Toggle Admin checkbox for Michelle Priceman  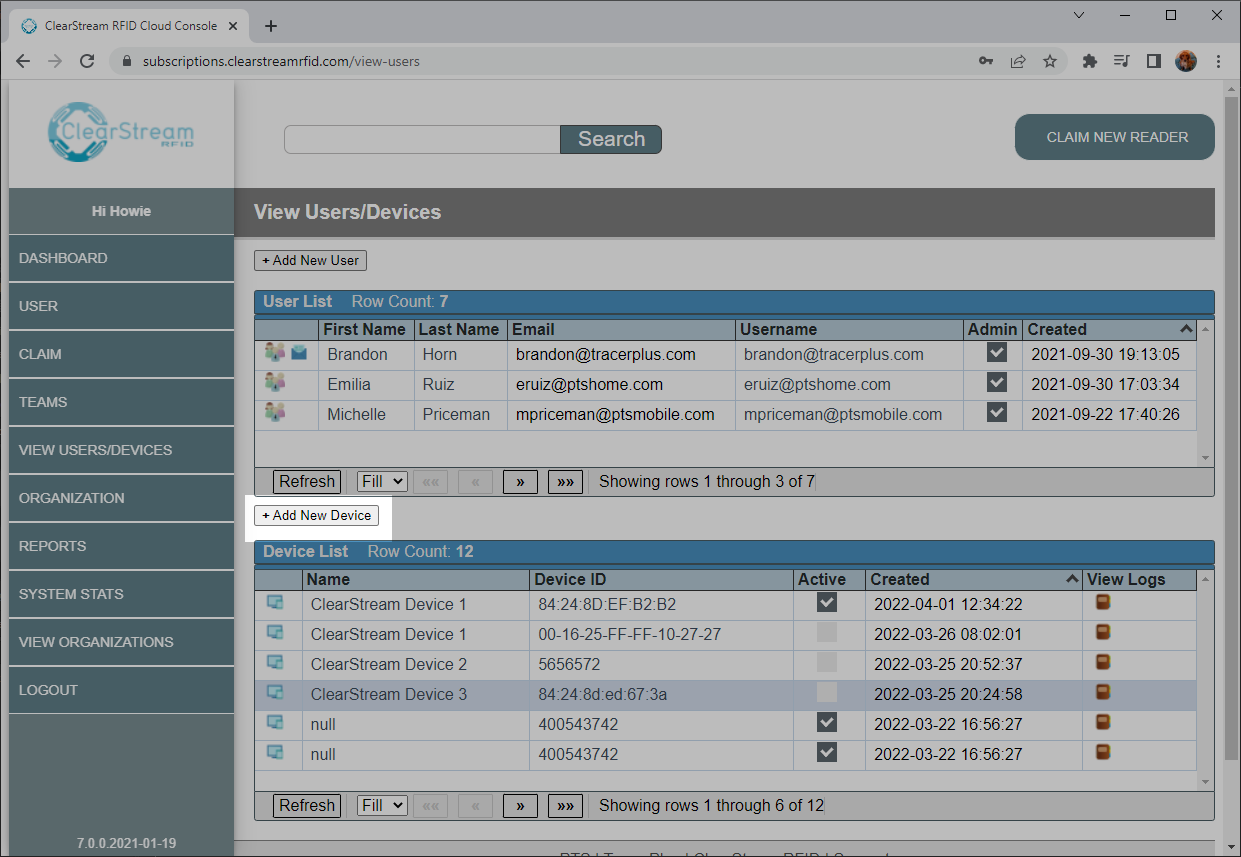pyautogui.click(x=996, y=412)
